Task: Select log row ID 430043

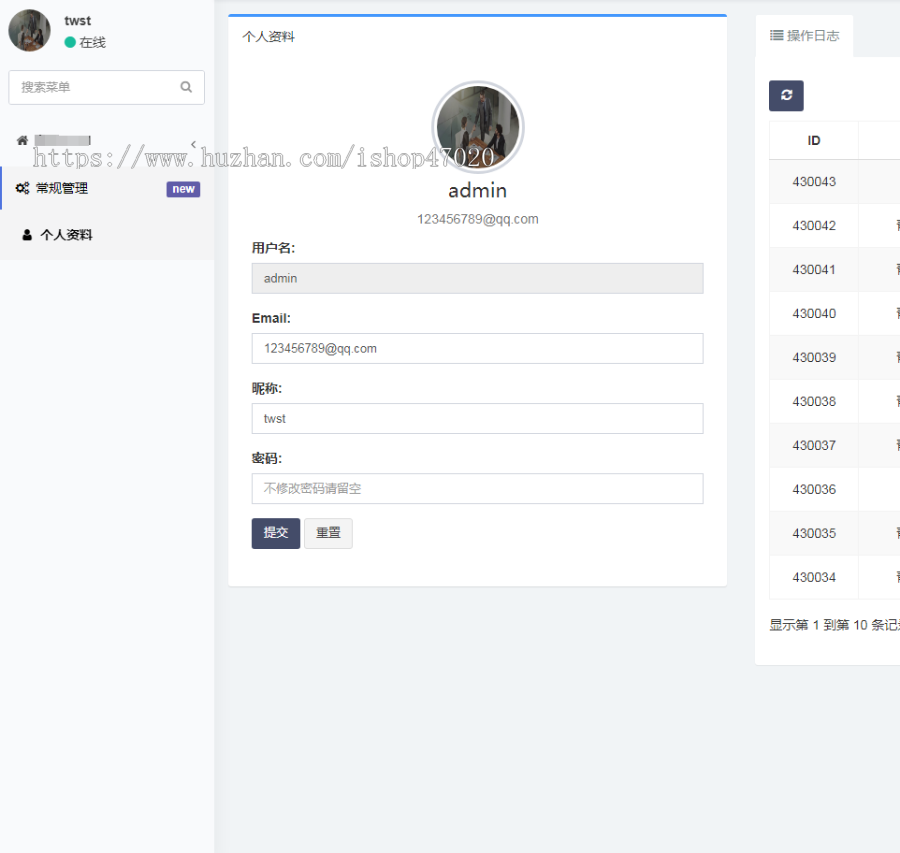Action: pos(814,182)
